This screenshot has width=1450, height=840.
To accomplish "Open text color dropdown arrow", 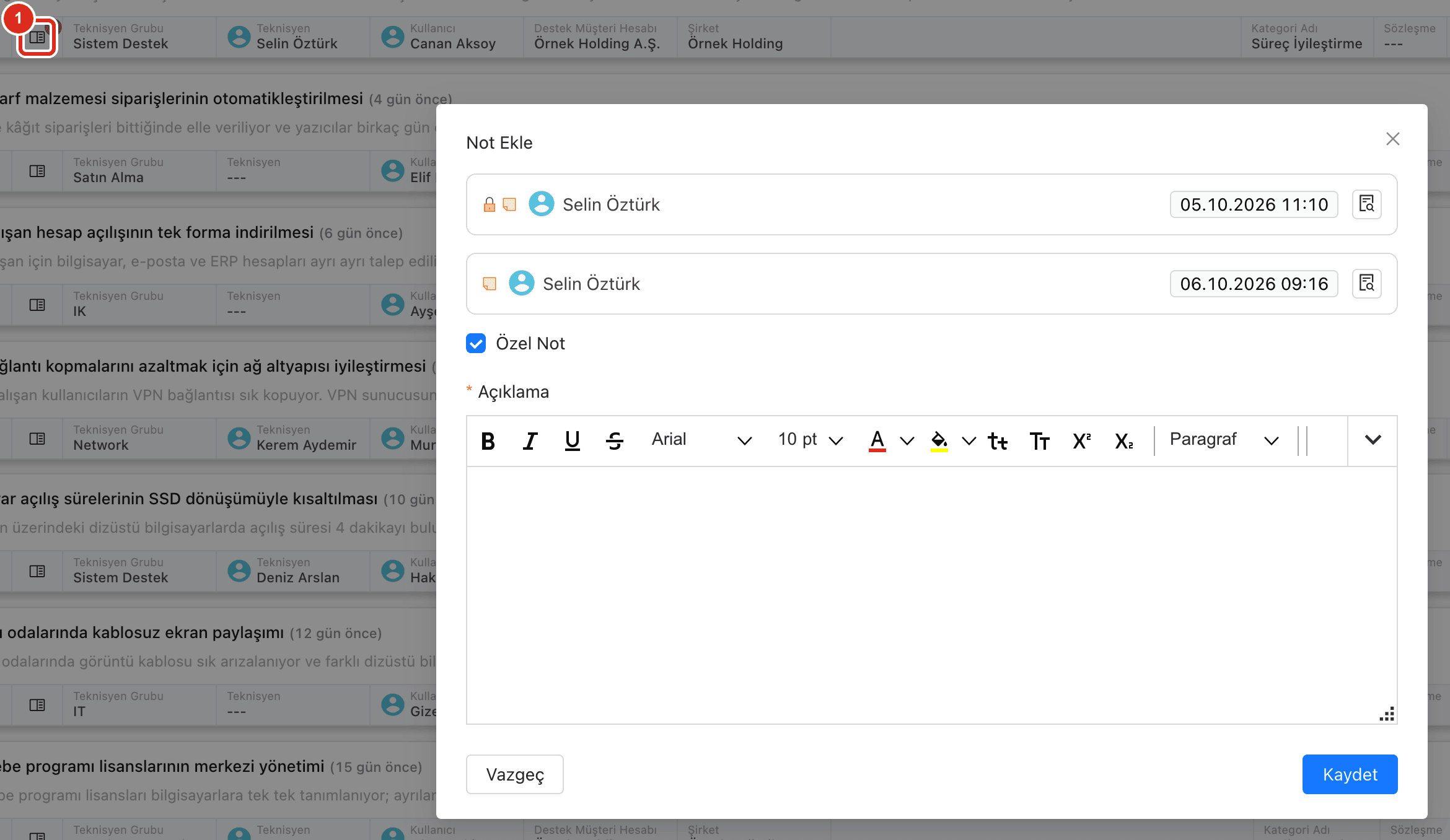I will pos(907,441).
